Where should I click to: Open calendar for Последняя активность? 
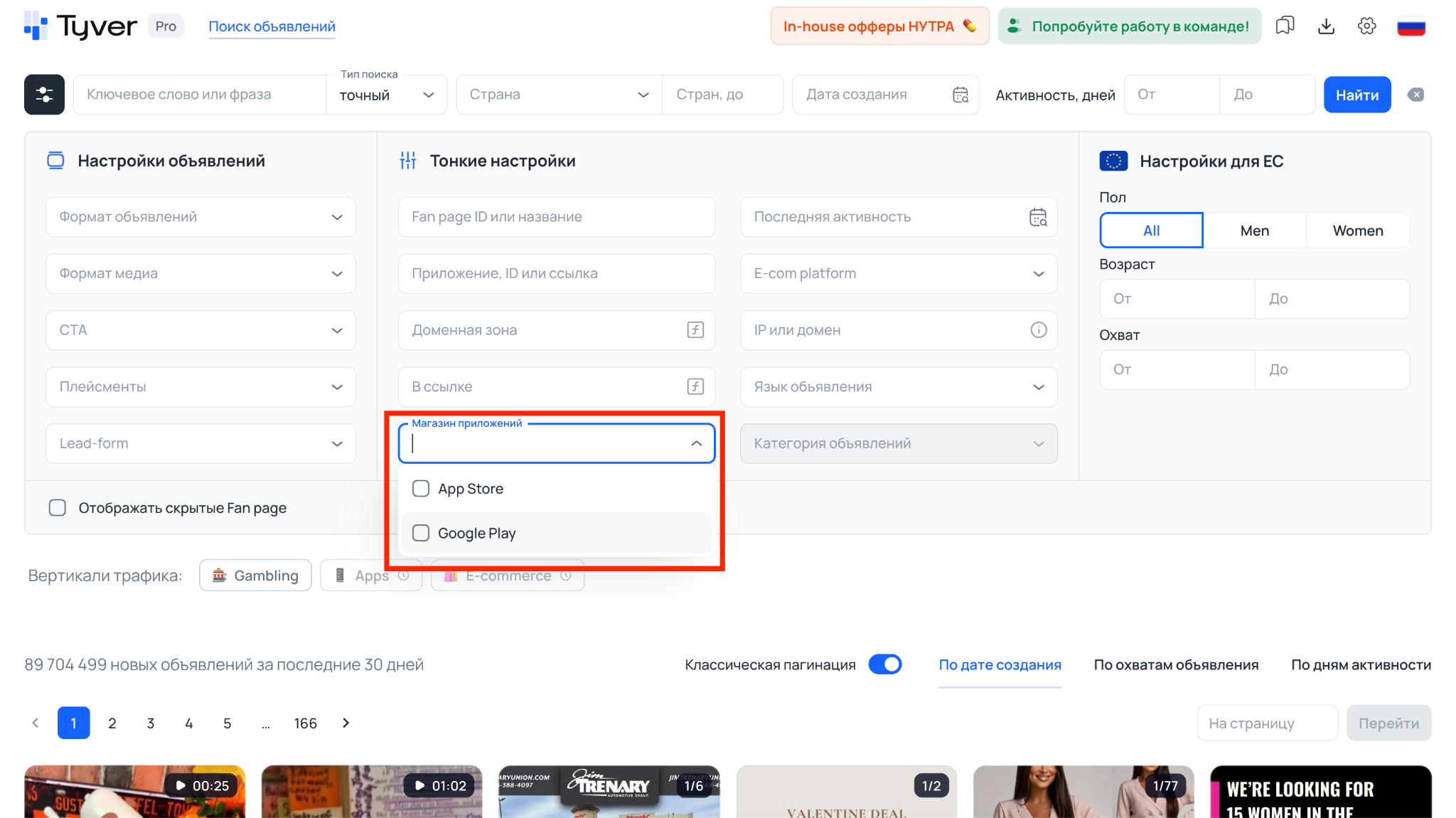(x=1038, y=217)
